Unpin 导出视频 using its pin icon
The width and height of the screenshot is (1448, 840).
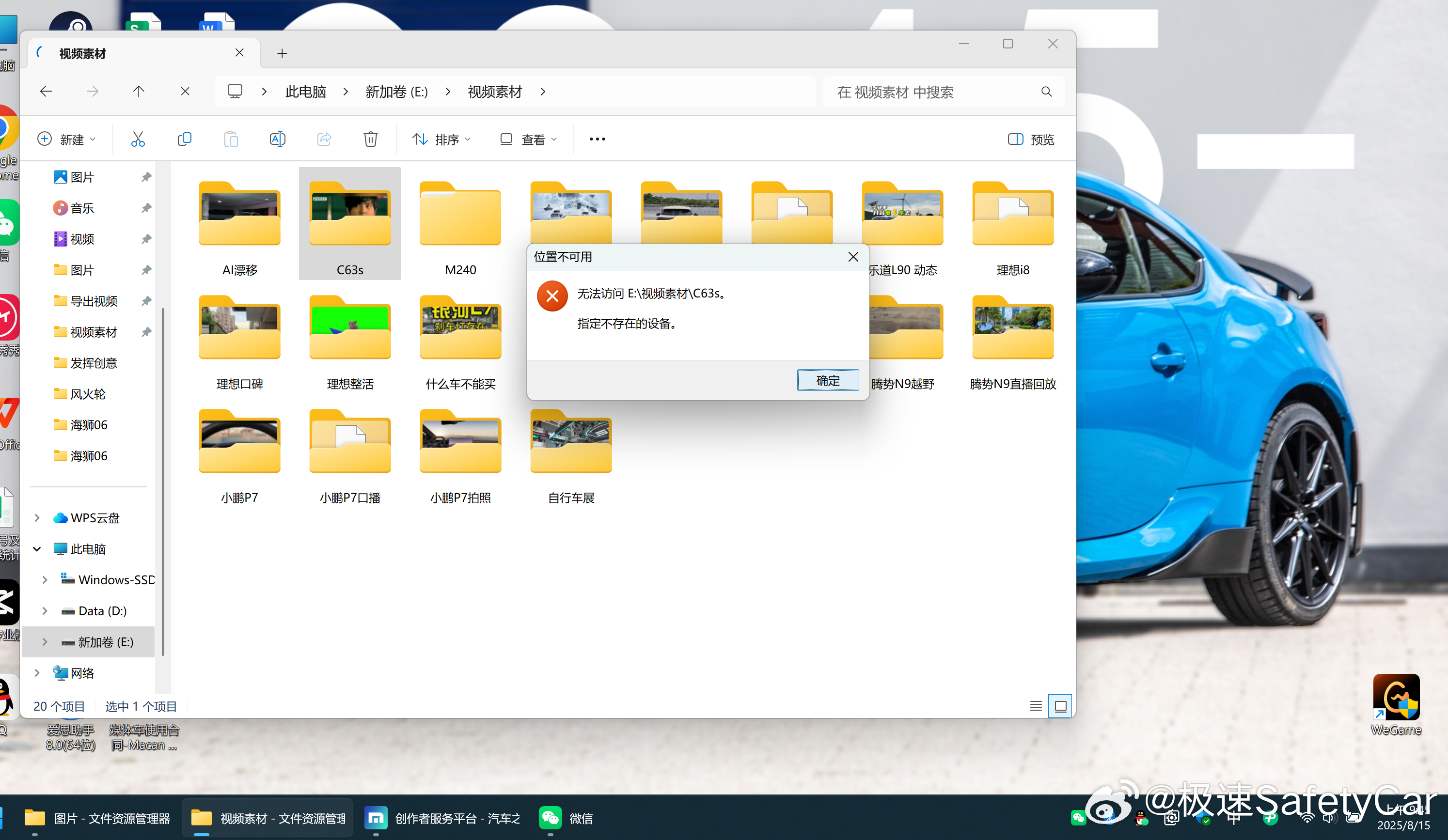point(146,301)
